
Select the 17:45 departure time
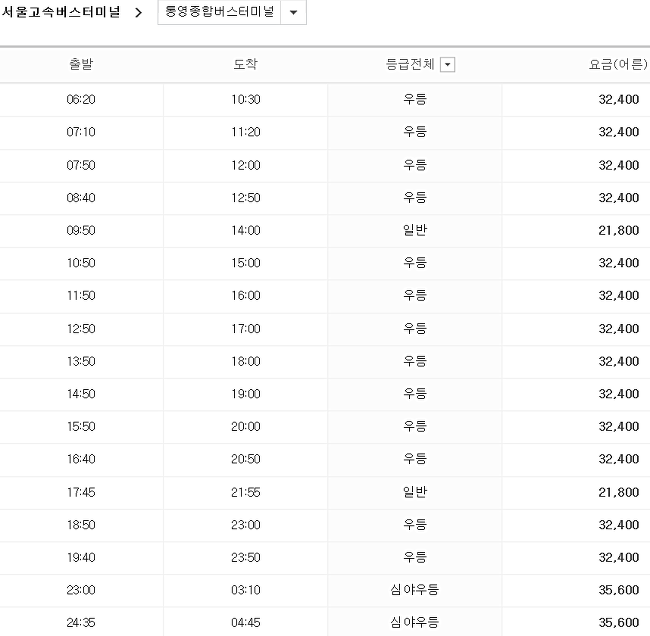(x=81, y=492)
